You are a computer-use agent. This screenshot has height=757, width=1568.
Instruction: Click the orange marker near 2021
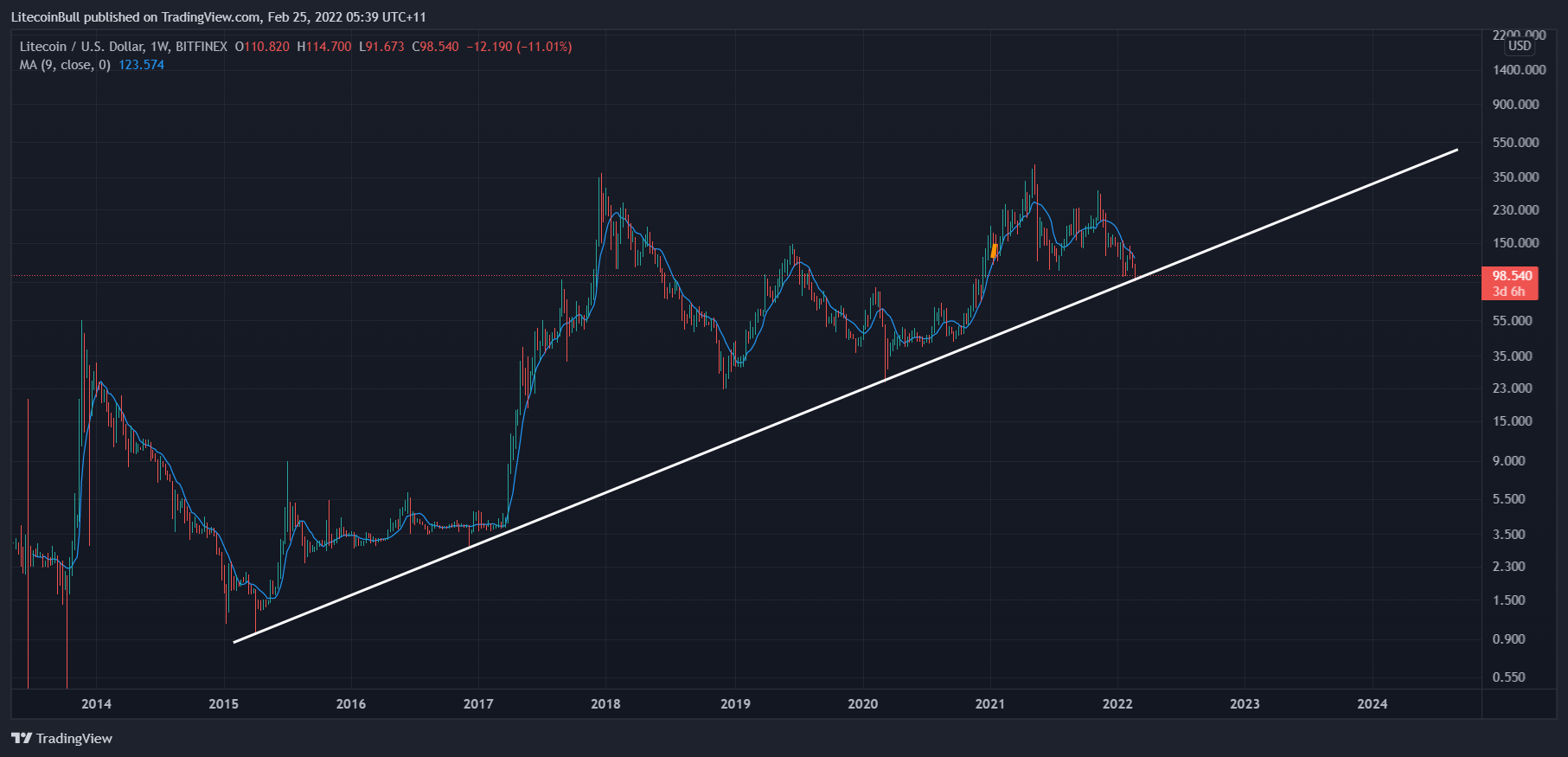pos(995,251)
